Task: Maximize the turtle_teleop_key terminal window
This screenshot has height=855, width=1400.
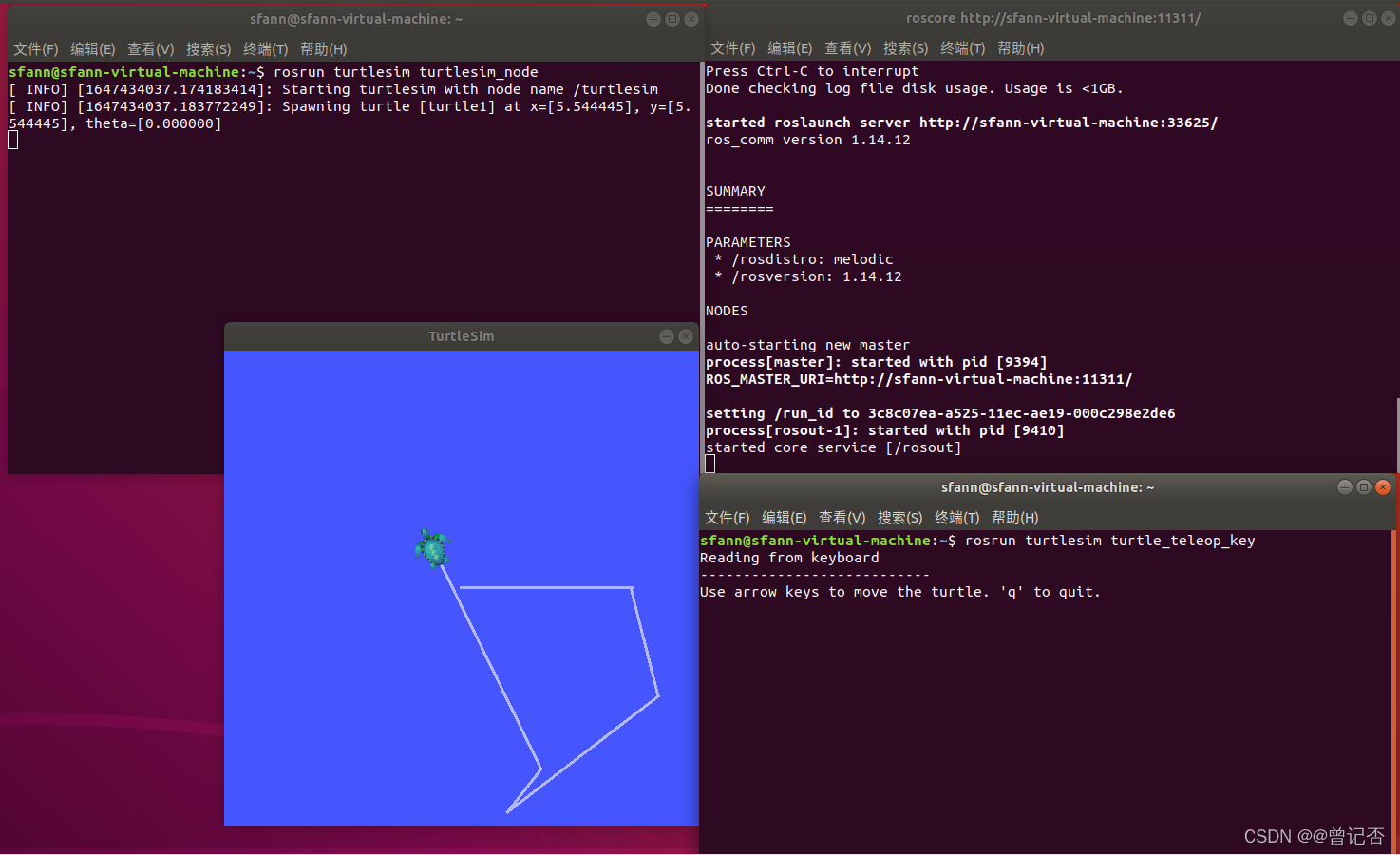Action: coord(1364,487)
